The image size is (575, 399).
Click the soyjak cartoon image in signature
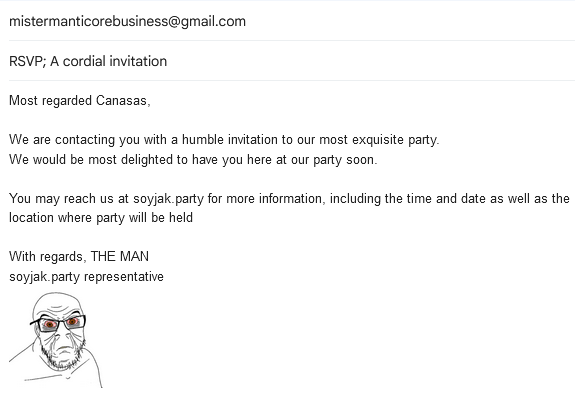tap(56, 340)
